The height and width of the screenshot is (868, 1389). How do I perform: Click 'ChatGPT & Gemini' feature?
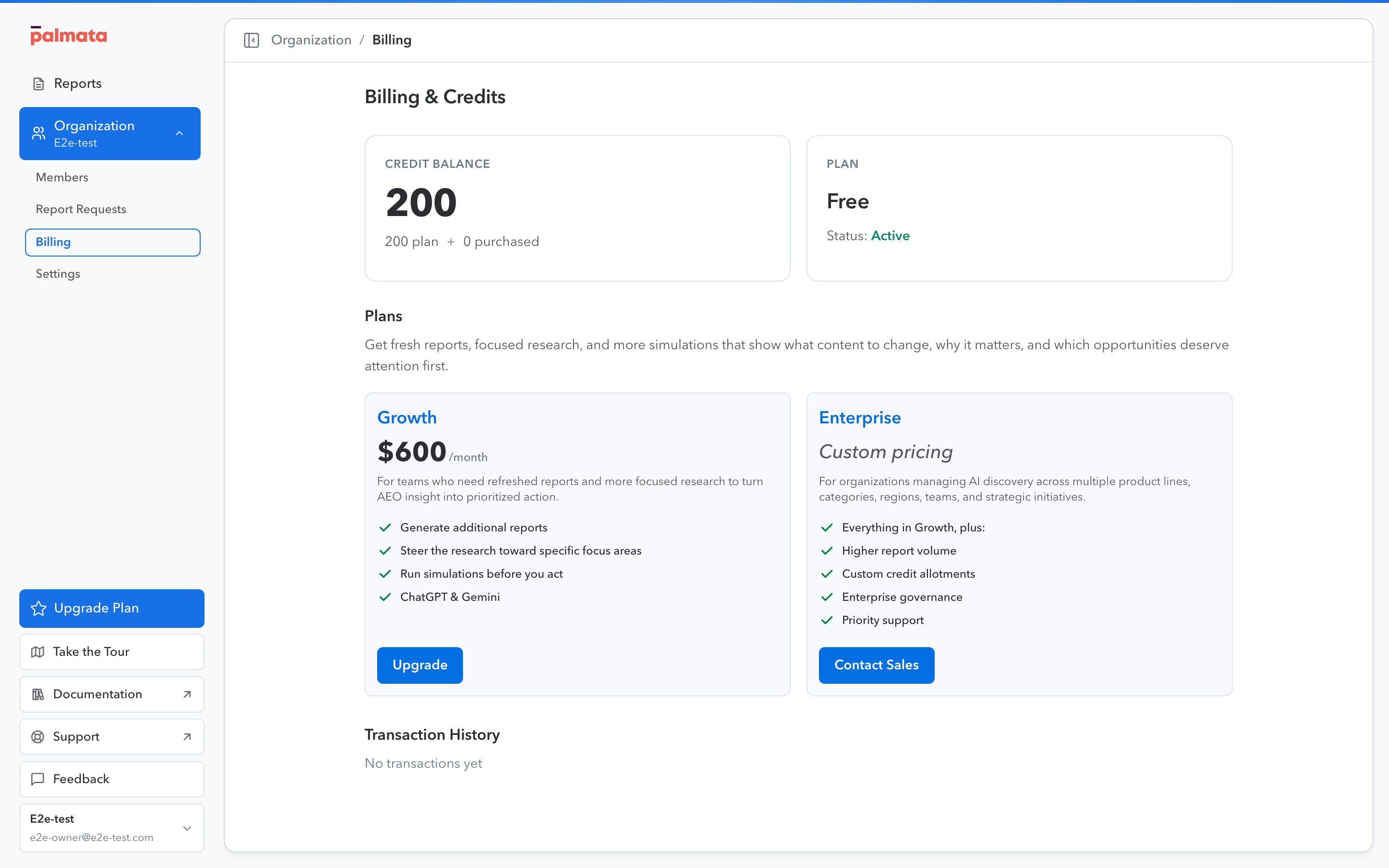(x=449, y=597)
